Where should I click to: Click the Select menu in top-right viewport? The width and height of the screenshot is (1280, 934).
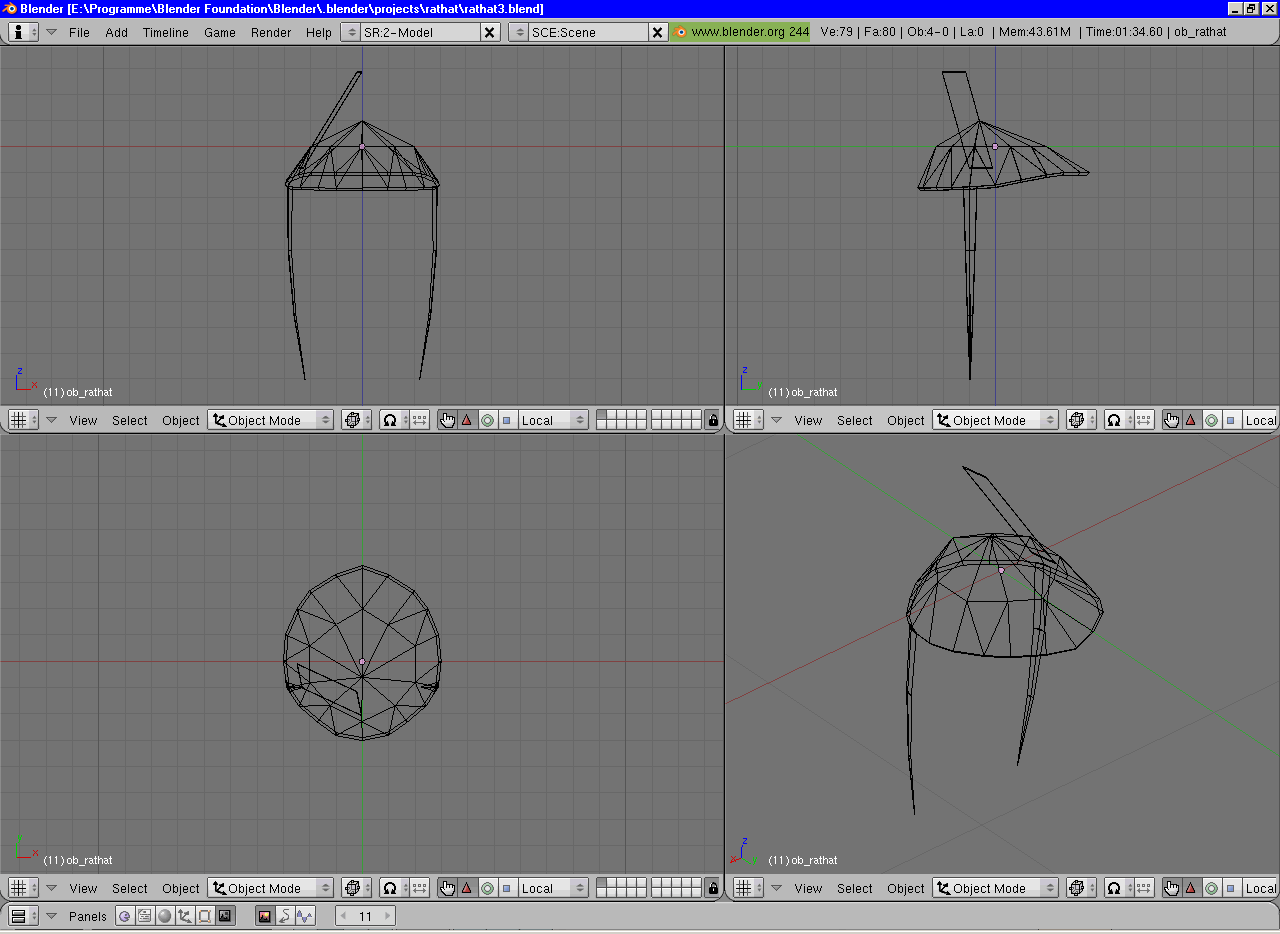coord(854,420)
